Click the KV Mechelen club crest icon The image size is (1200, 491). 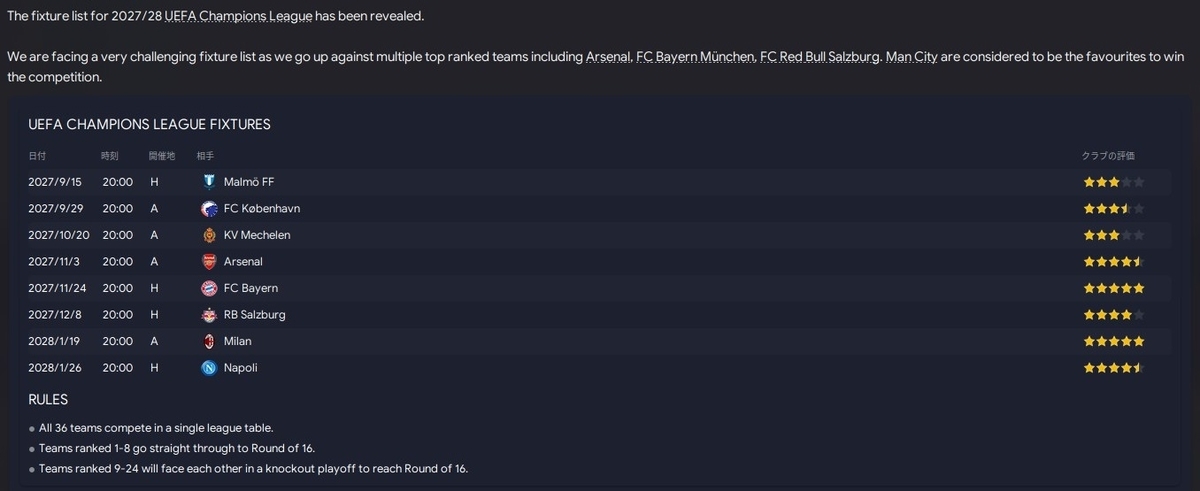point(208,235)
